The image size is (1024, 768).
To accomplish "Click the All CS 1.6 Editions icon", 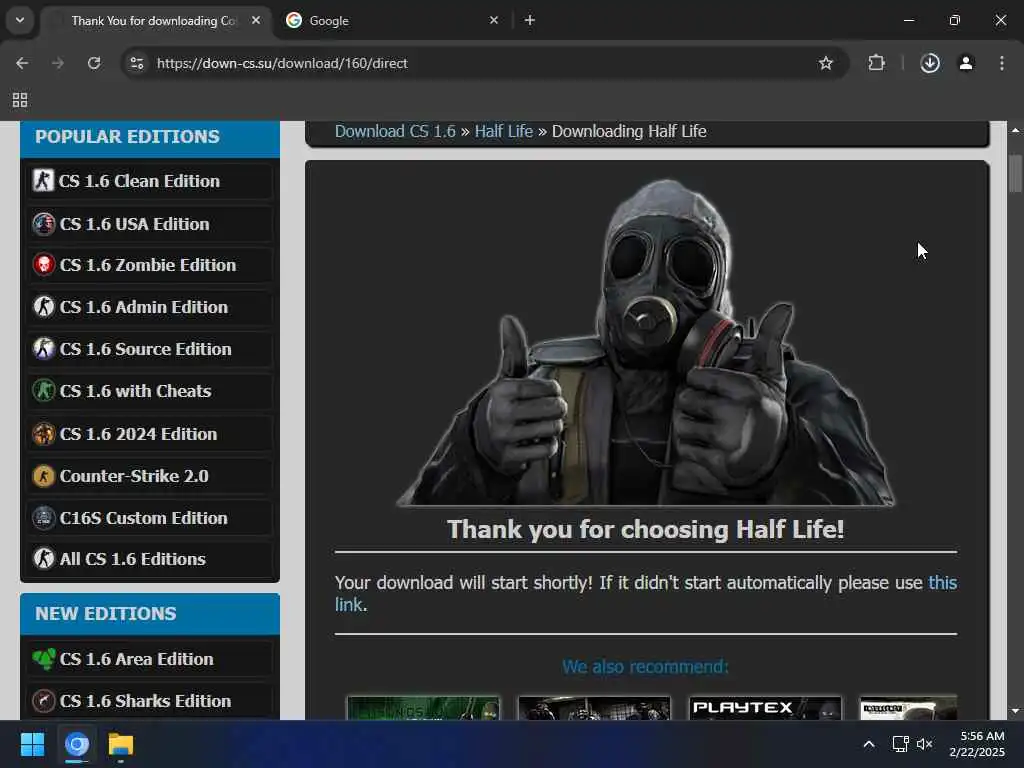I will (44, 559).
